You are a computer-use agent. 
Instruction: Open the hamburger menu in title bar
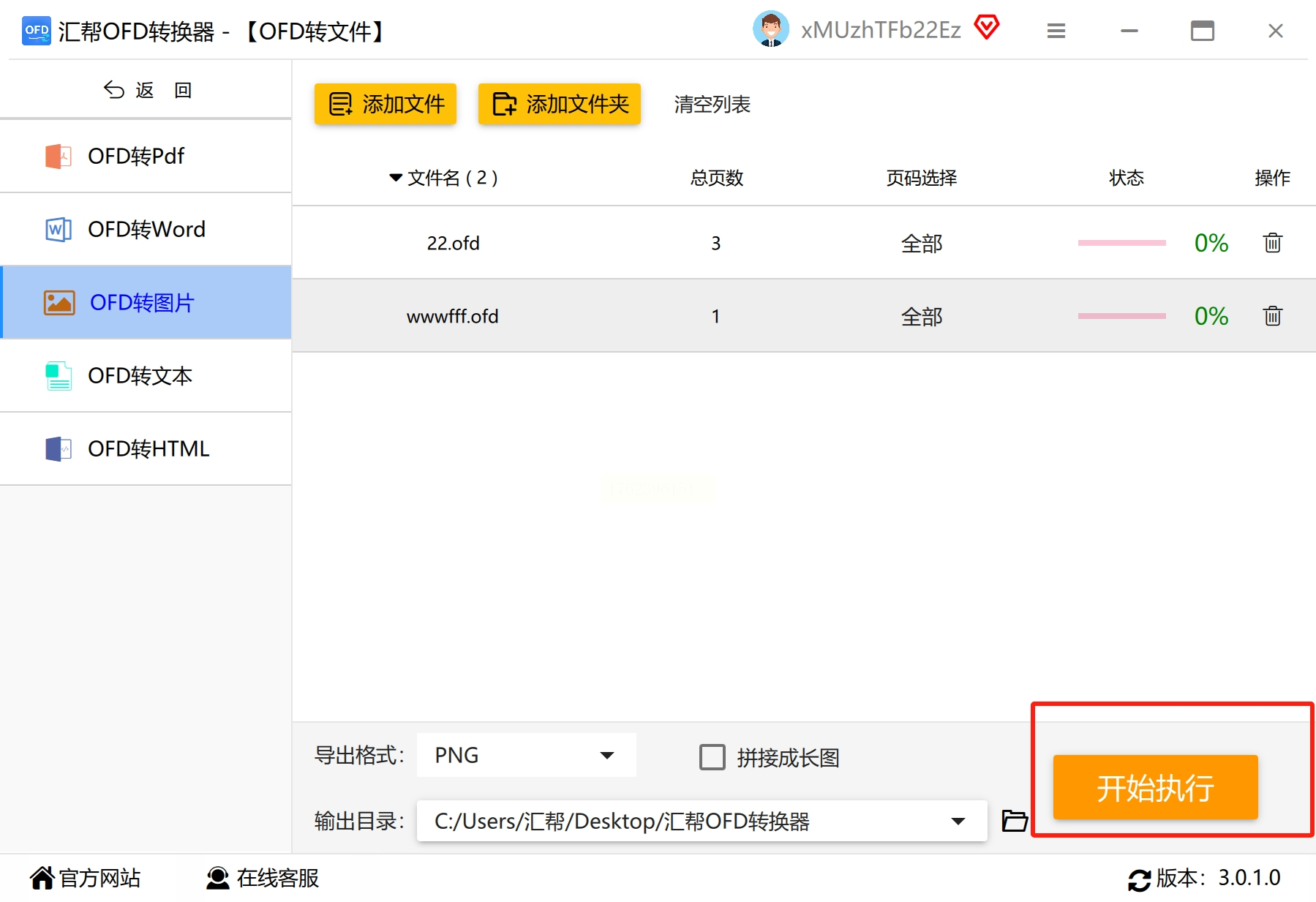pos(1056,31)
